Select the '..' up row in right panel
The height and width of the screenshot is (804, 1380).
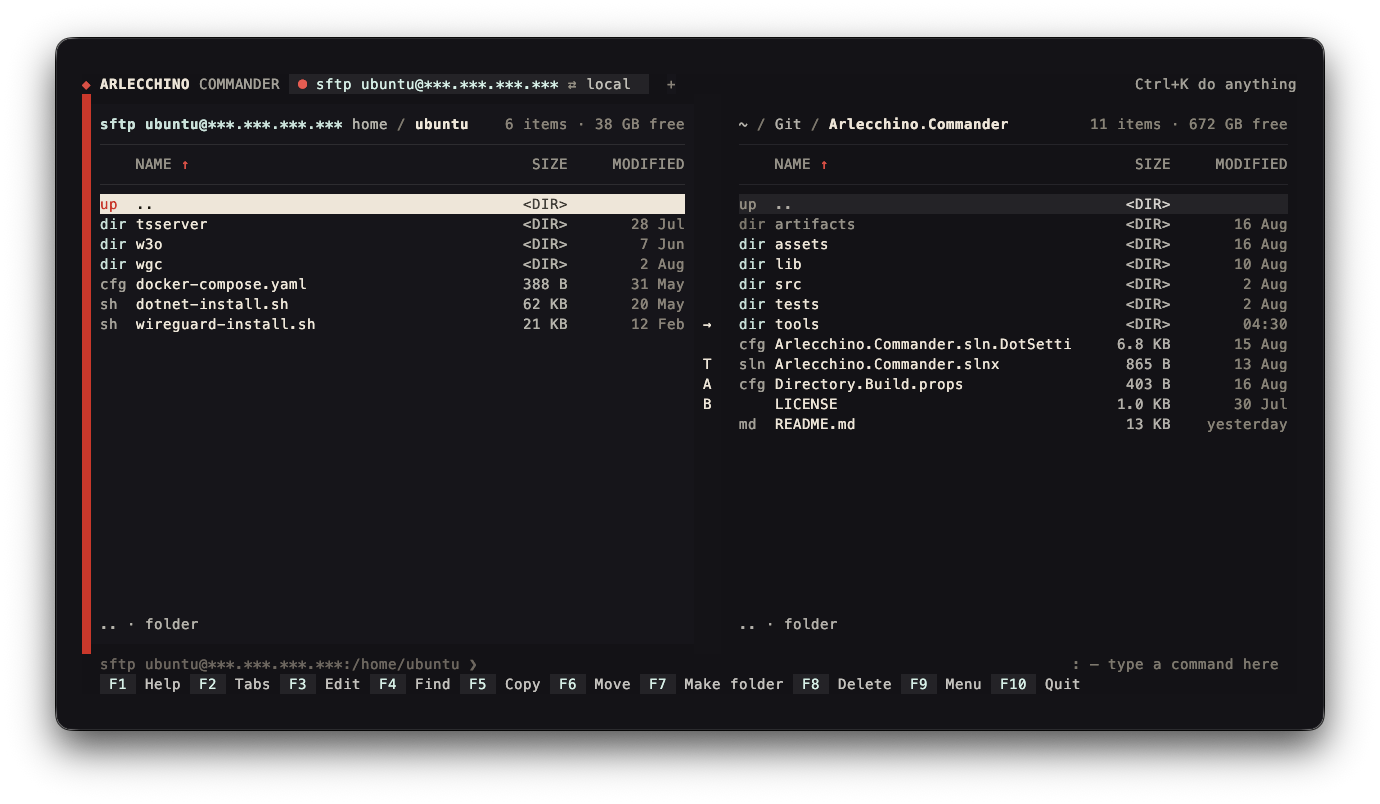coord(1013,204)
